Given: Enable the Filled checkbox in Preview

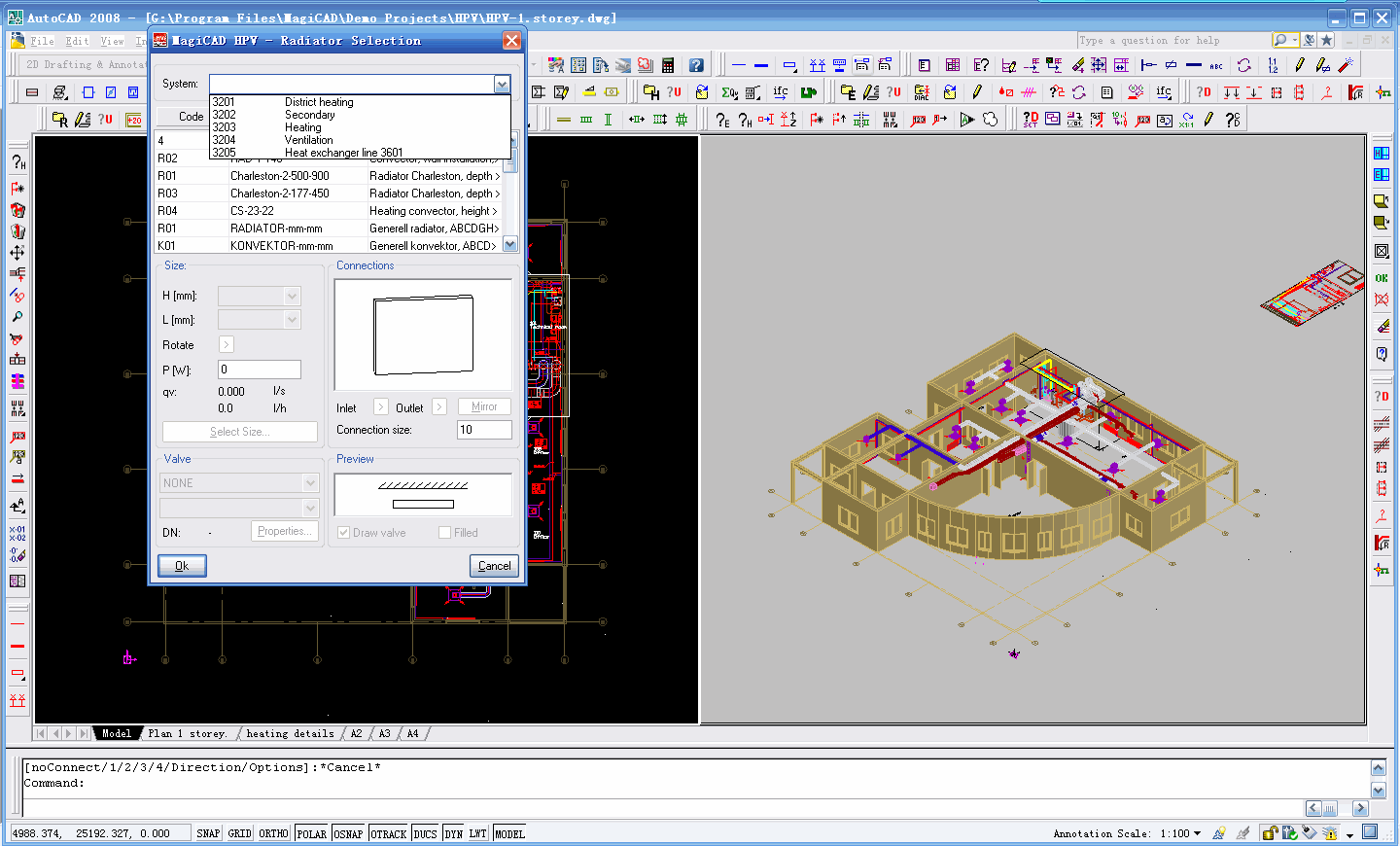Looking at the screenshot, I should [x=444, y=533].
